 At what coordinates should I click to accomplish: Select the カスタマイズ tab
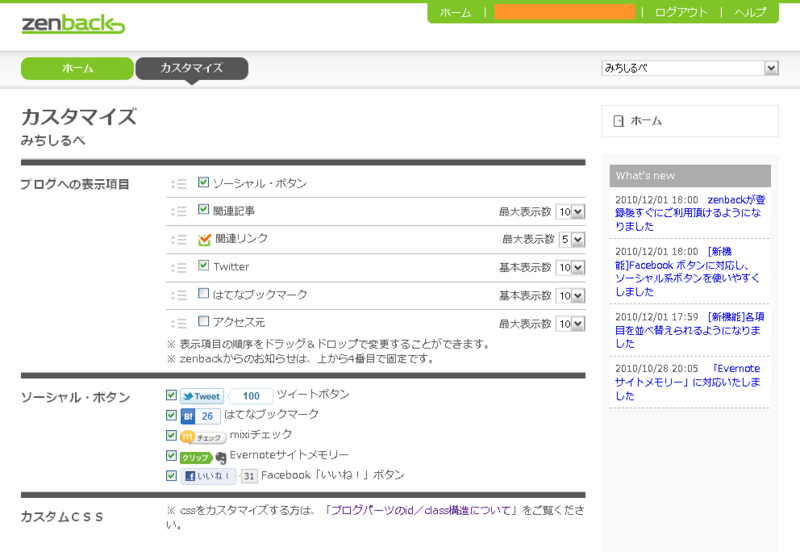pos(192,68)
